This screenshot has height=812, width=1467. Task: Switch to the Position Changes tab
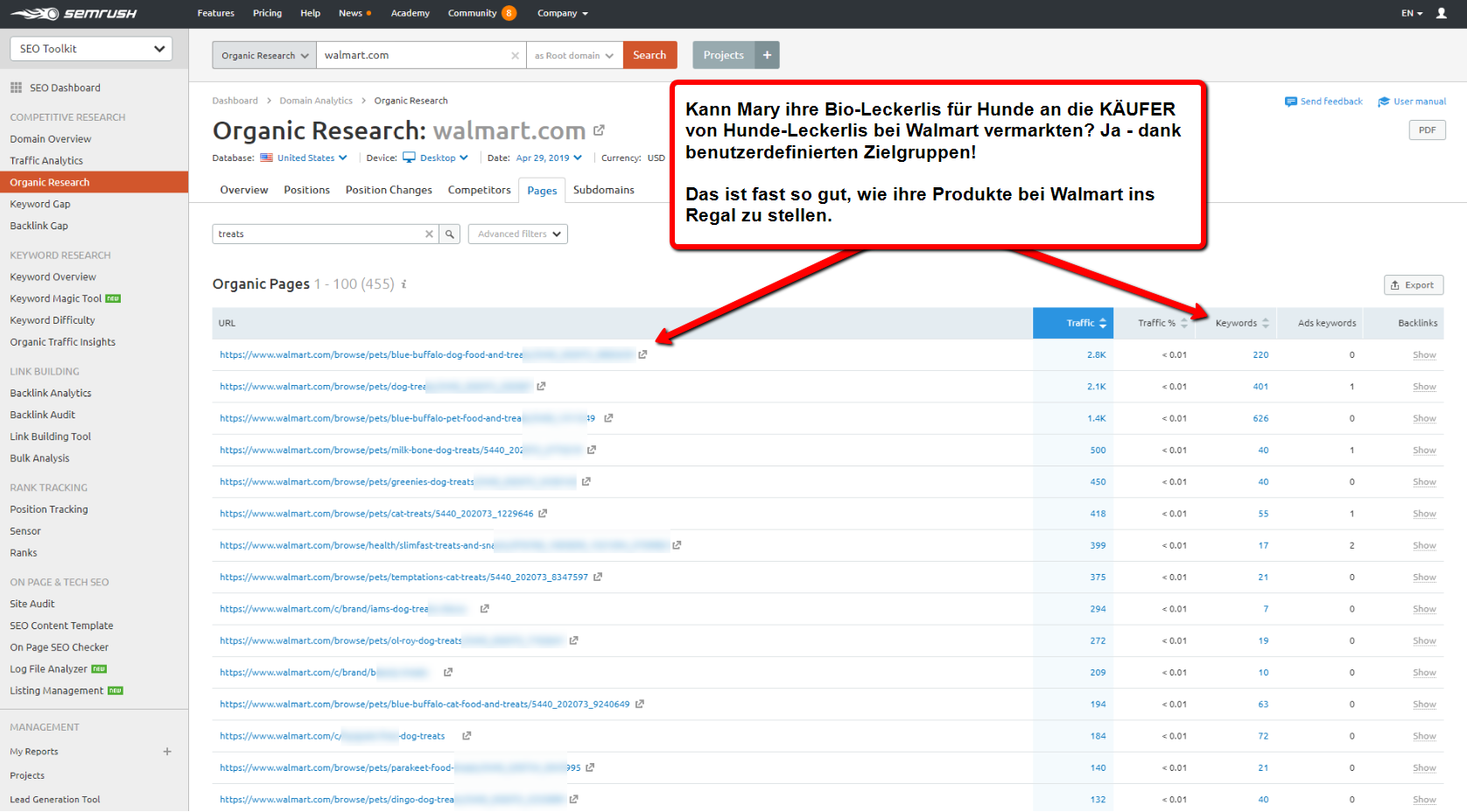pyautogui.click(x=389, y=190)
